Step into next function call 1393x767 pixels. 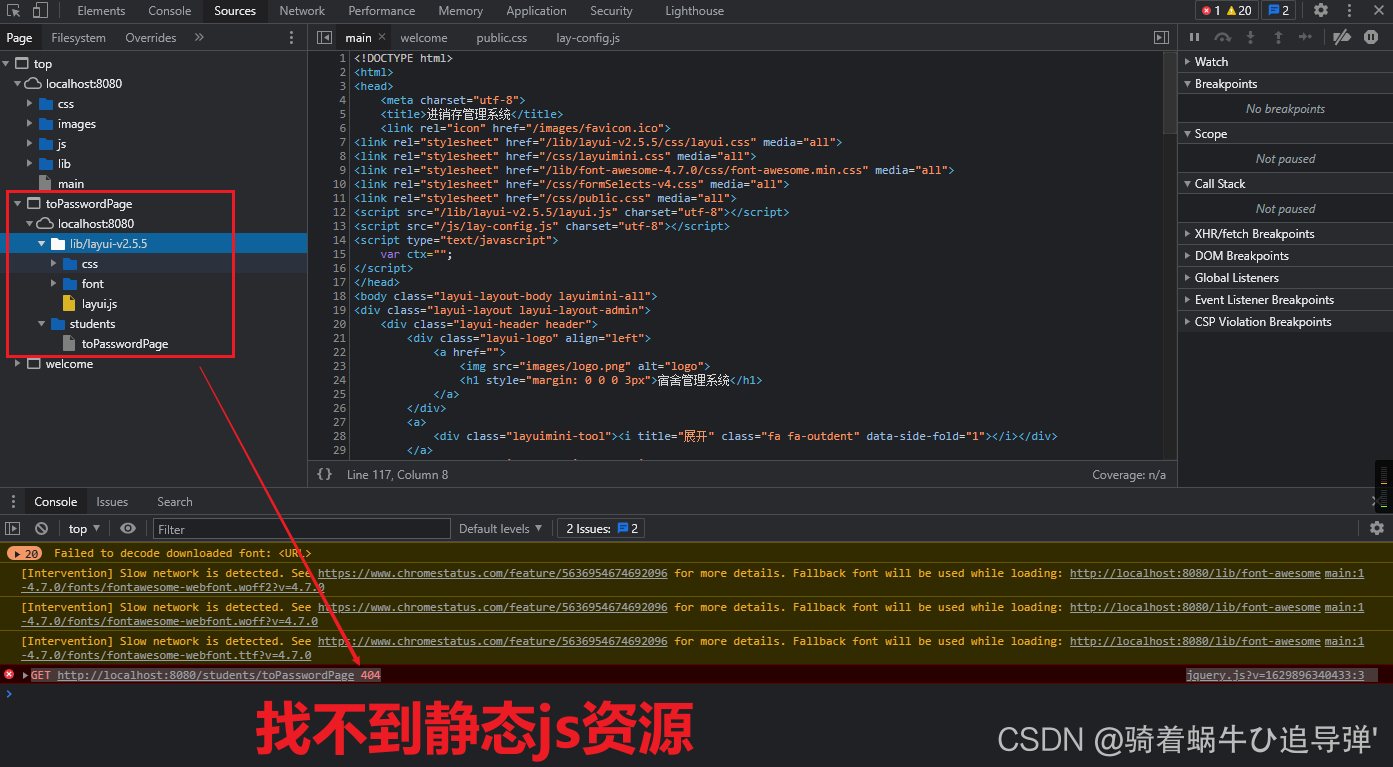[1250, 37]
